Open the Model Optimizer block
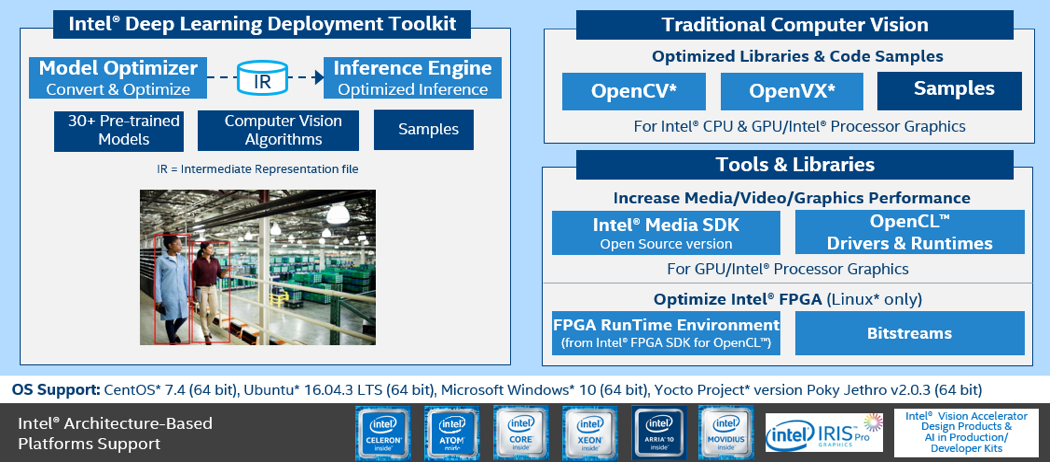The width and height of the screenshot is (1050, 462). (118, 78)
